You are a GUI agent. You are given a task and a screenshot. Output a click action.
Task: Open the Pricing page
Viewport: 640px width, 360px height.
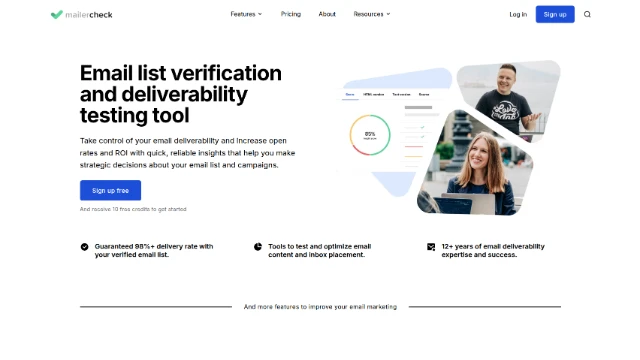(291, 14)
